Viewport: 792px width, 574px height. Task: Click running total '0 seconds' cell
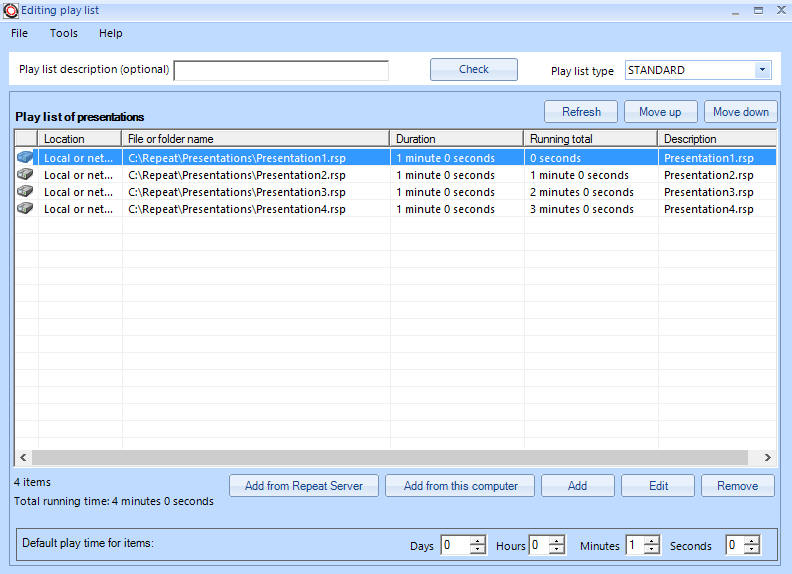[x=555, y=158]
